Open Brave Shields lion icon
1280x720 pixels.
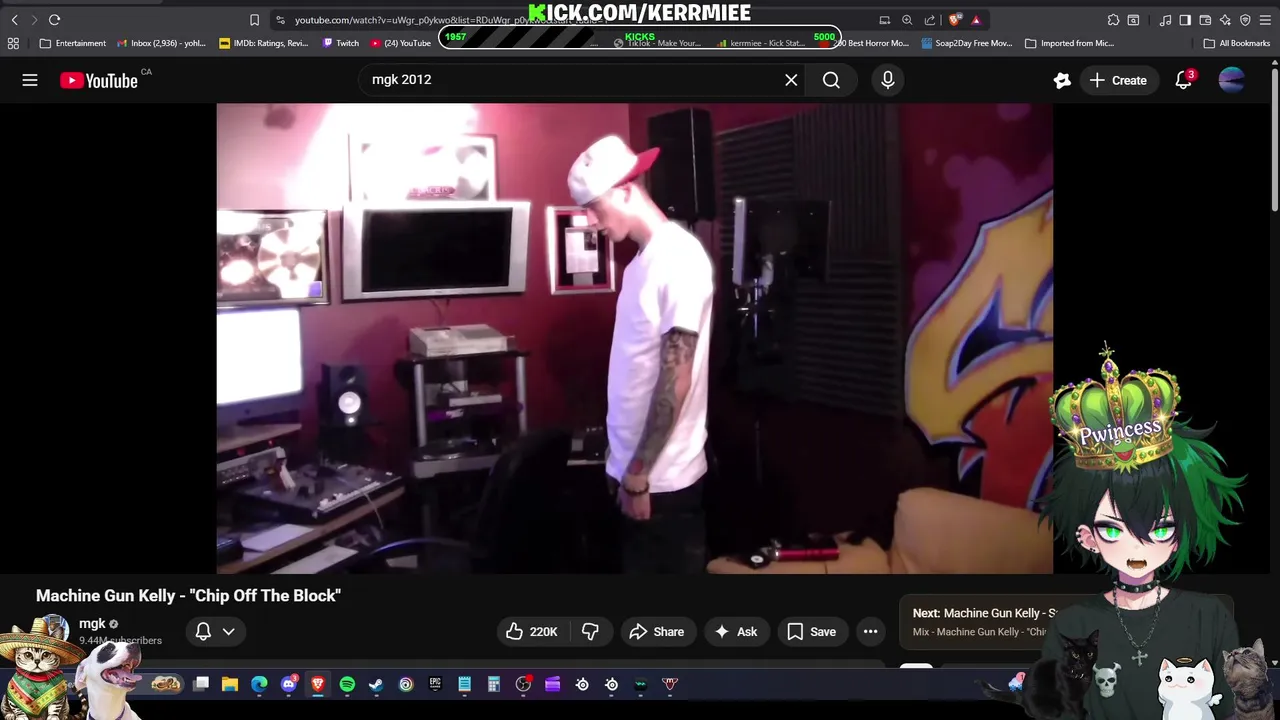(955, 20)
